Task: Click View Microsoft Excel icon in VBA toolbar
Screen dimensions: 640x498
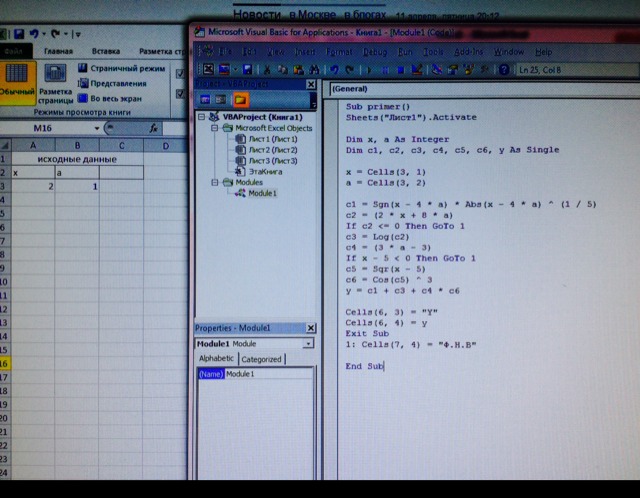Action: click(x=208, y=69)
